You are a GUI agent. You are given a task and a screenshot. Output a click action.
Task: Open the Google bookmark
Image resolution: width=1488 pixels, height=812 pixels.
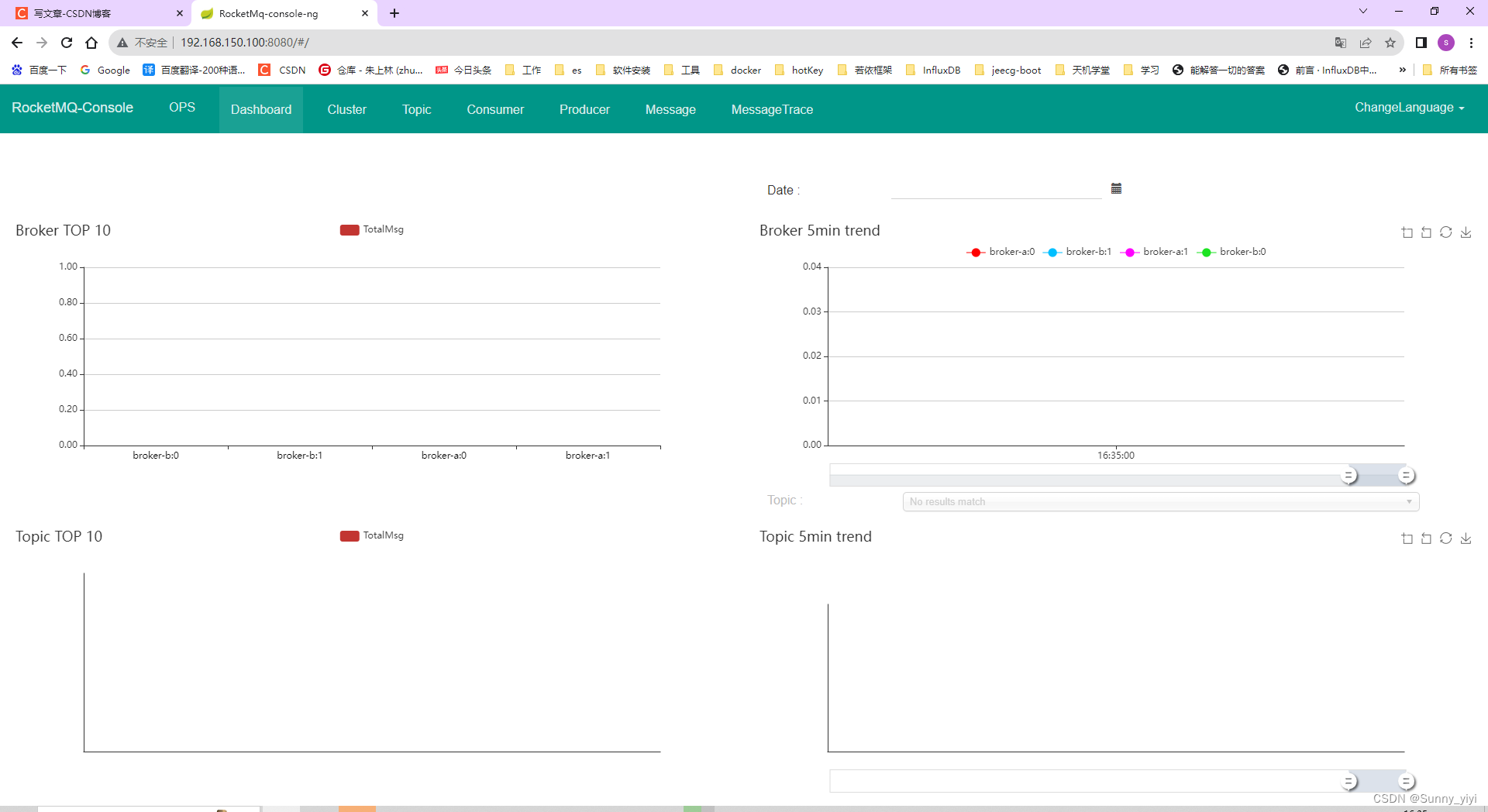105,70
